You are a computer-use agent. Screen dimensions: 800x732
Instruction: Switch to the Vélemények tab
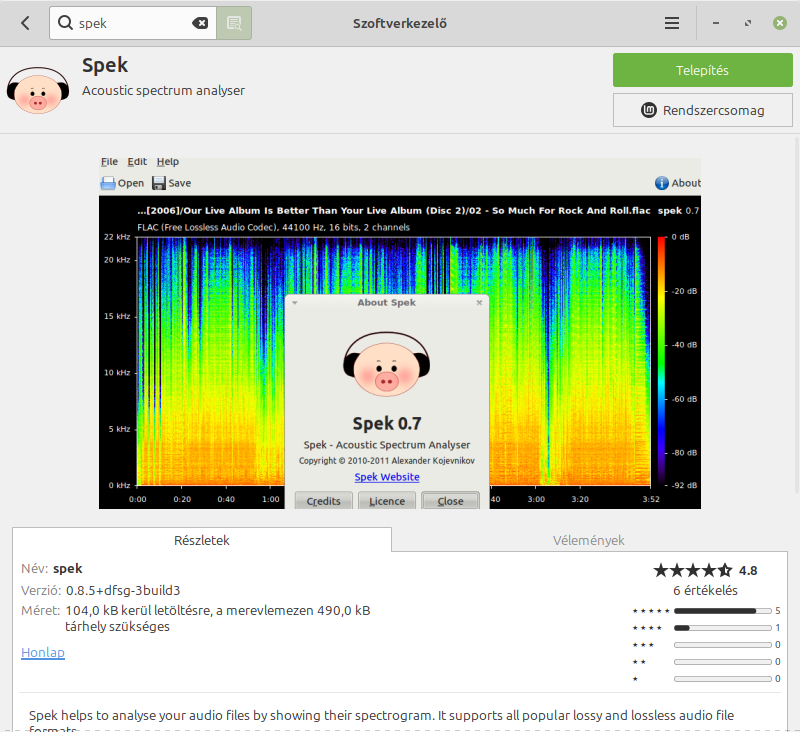tap(588, 540)
